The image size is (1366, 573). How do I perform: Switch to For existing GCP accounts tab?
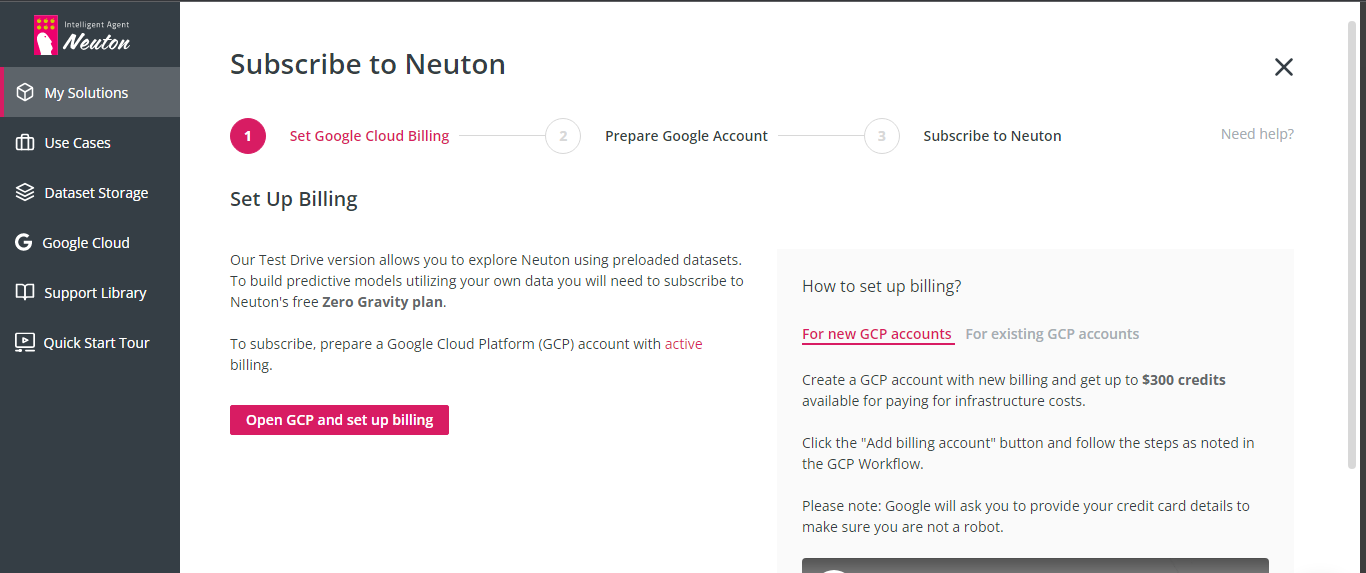coord(1051,334)
